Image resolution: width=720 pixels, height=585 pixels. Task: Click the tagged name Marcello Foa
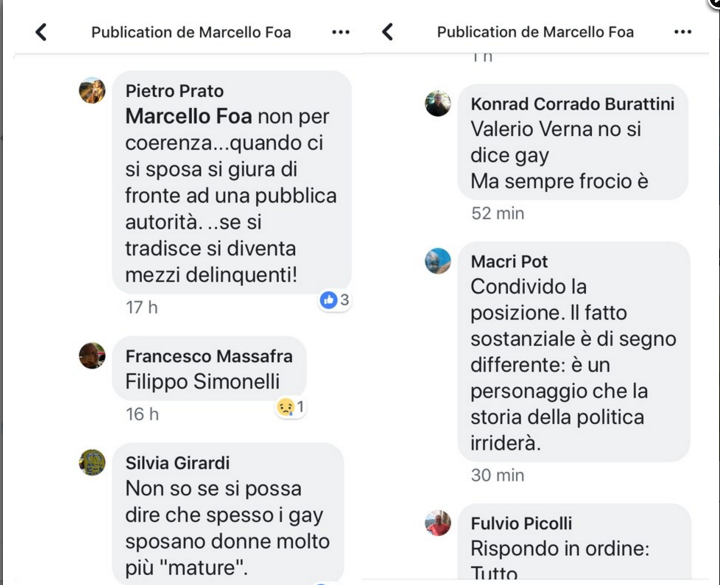pos(188,117)
